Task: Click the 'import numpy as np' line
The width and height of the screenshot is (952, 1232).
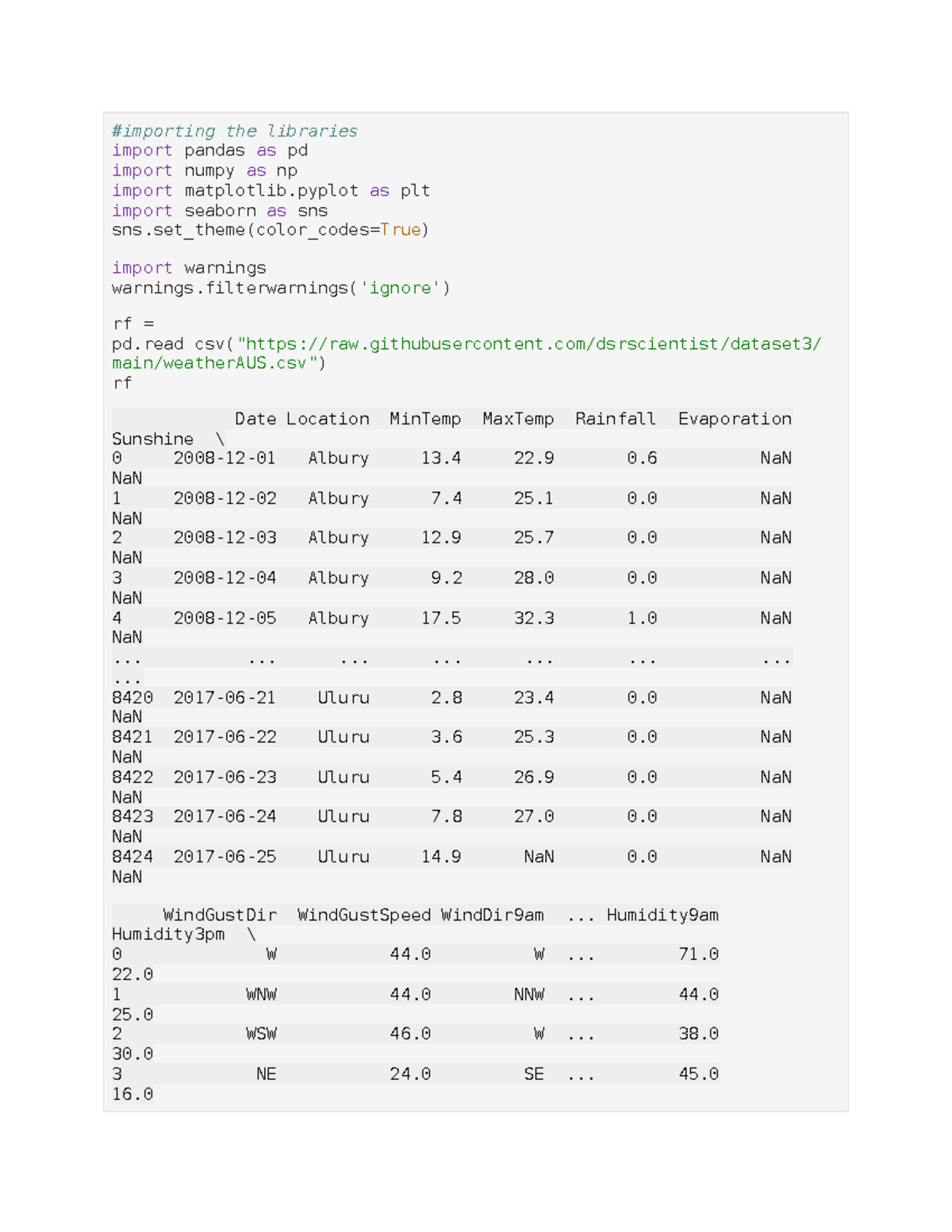Action: coord(205,171)
